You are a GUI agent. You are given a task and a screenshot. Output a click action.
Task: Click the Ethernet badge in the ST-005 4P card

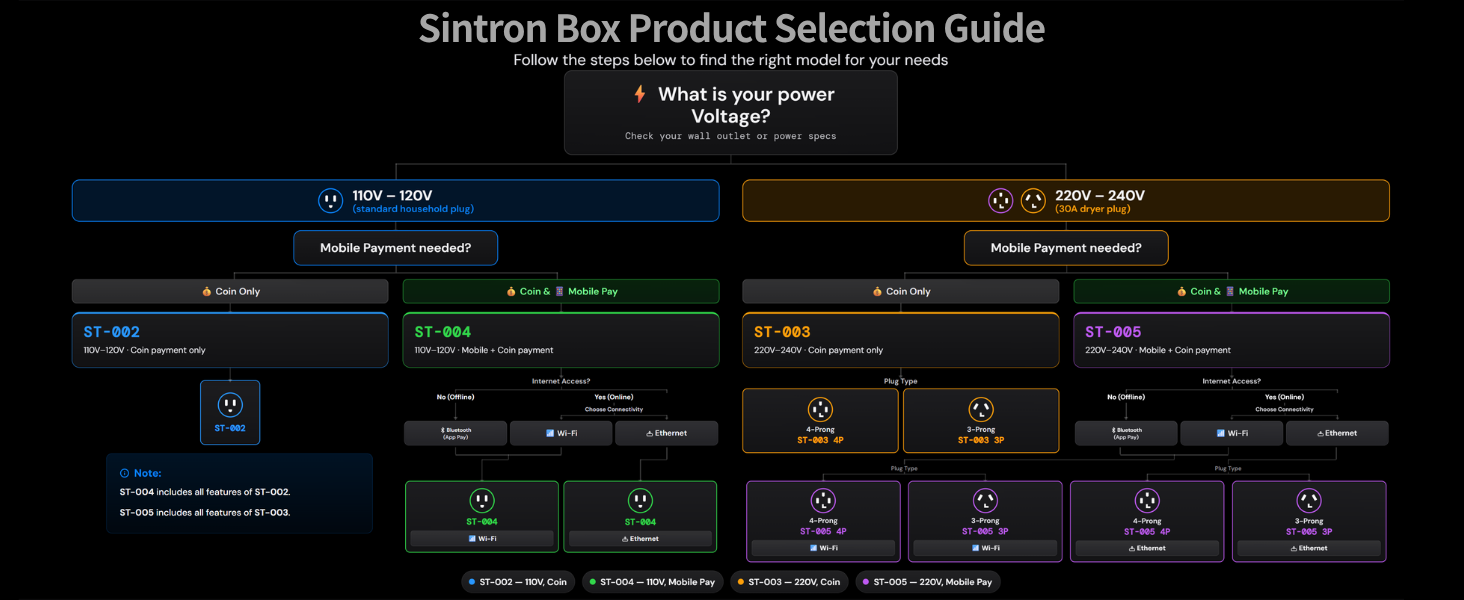coord(1147,548)
